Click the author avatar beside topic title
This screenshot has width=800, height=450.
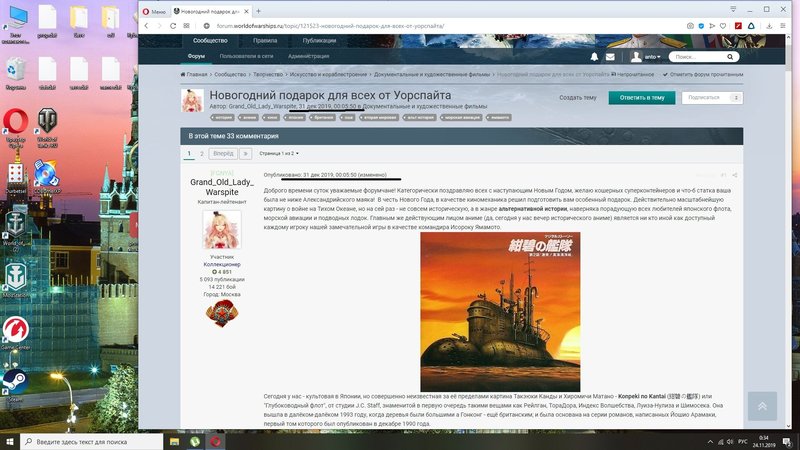[192, 101]
